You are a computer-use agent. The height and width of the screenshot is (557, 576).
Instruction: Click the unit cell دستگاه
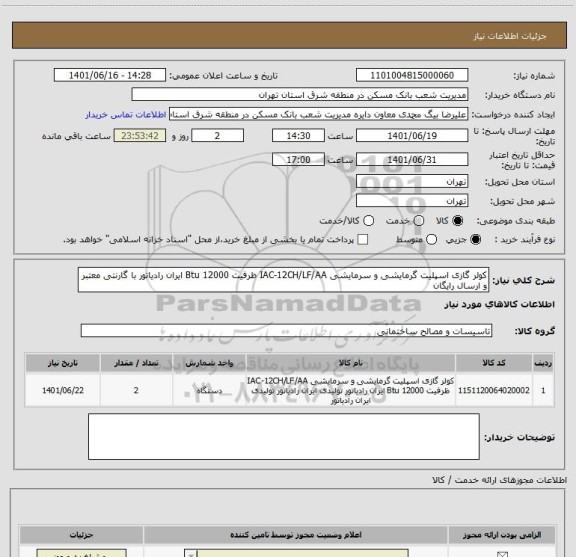click(209, 390)
